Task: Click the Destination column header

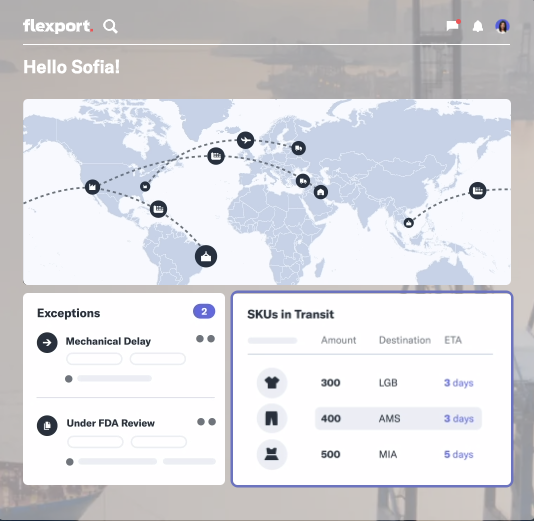Action: (x=405, y=340)
